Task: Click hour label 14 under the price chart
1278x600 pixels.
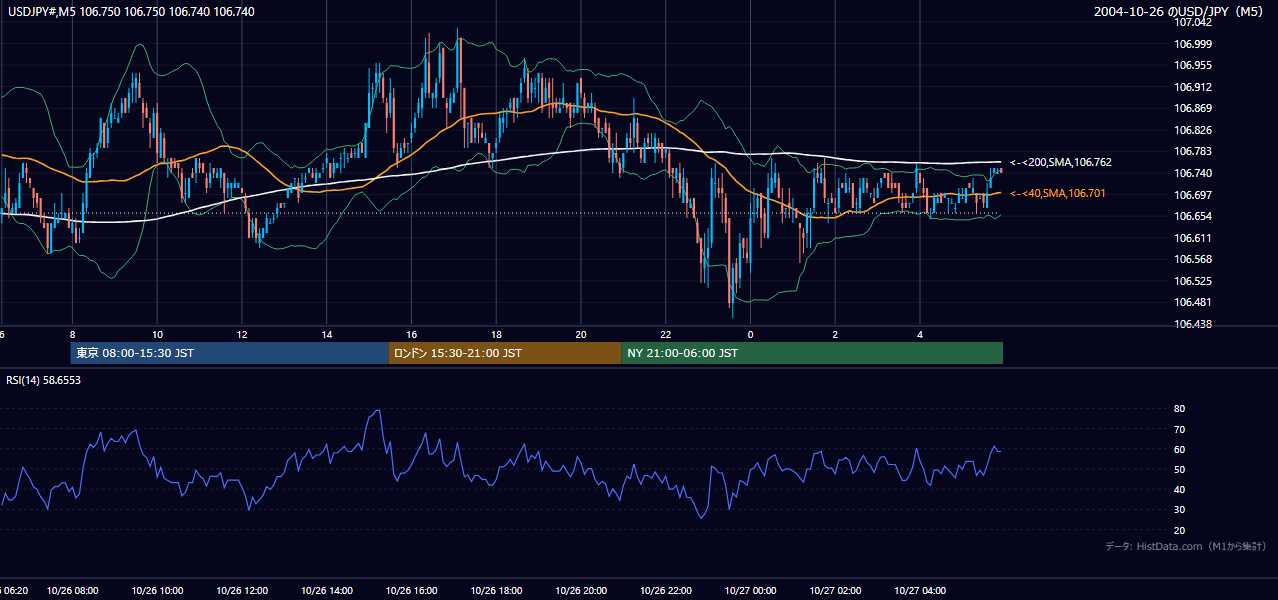Action: coord(327,335)
